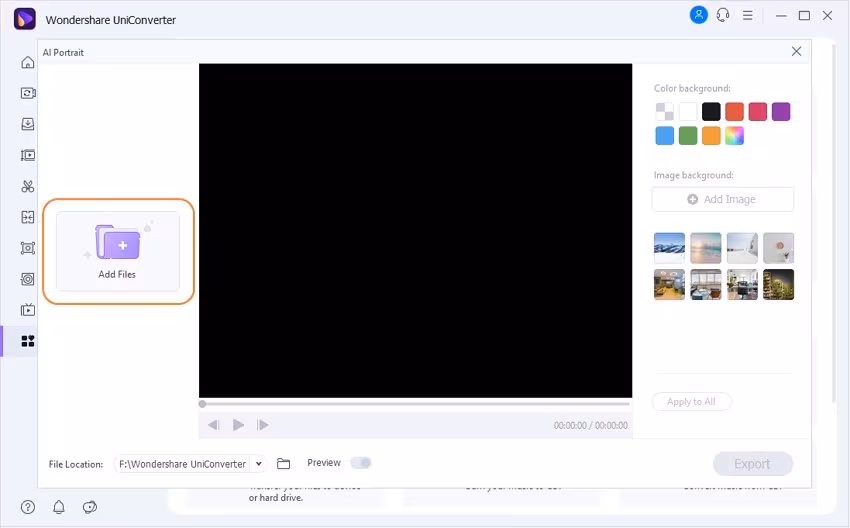
Task: Select the transparent checkerboard background swatch
Action: [665, 112]
